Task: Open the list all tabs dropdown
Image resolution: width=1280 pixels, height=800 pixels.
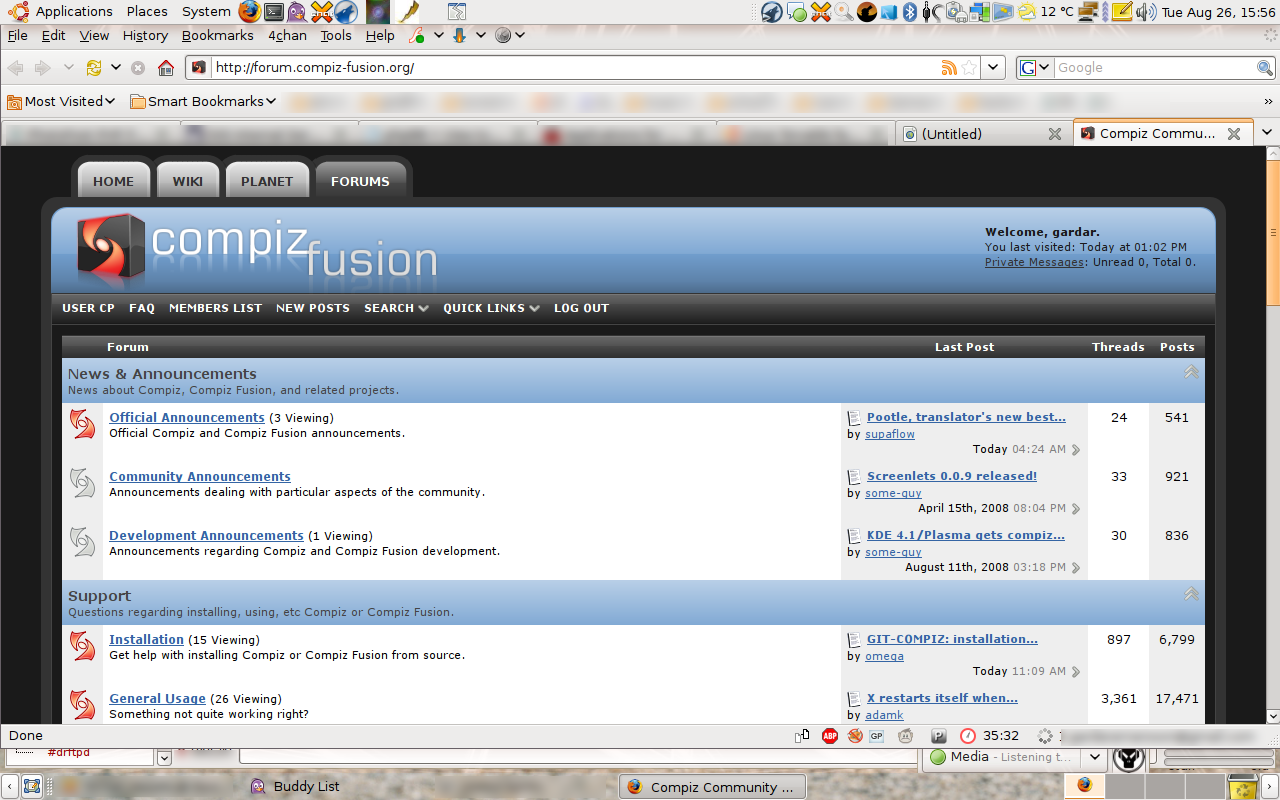Action: tap(1267, 133)
